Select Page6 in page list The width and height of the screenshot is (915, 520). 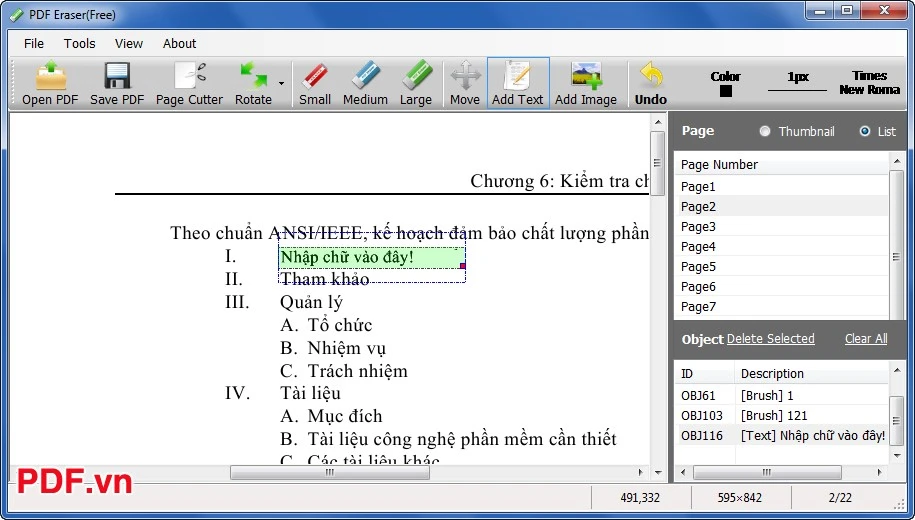pyautogui.click(x=781, y=286)
